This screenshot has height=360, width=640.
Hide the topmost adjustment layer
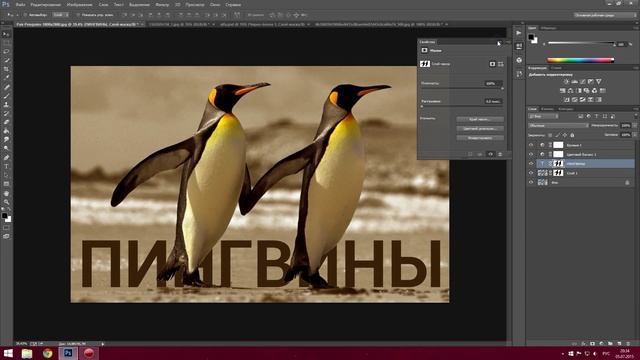pyautogui.click(x=531, y=145)
